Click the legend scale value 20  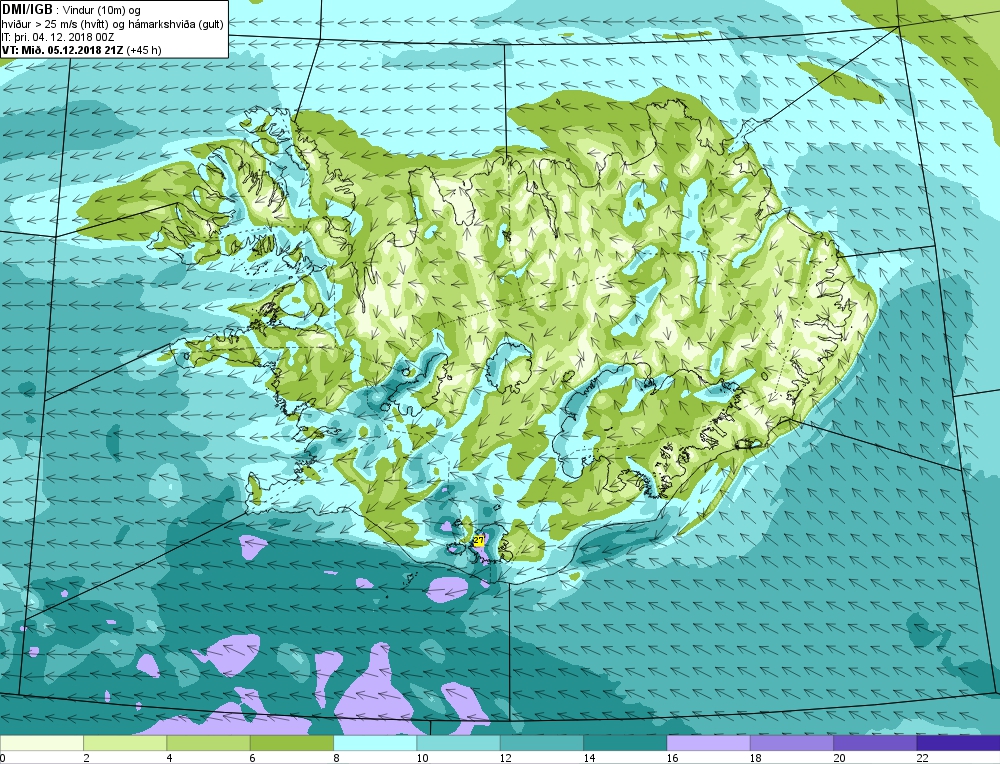coord(839,758)
